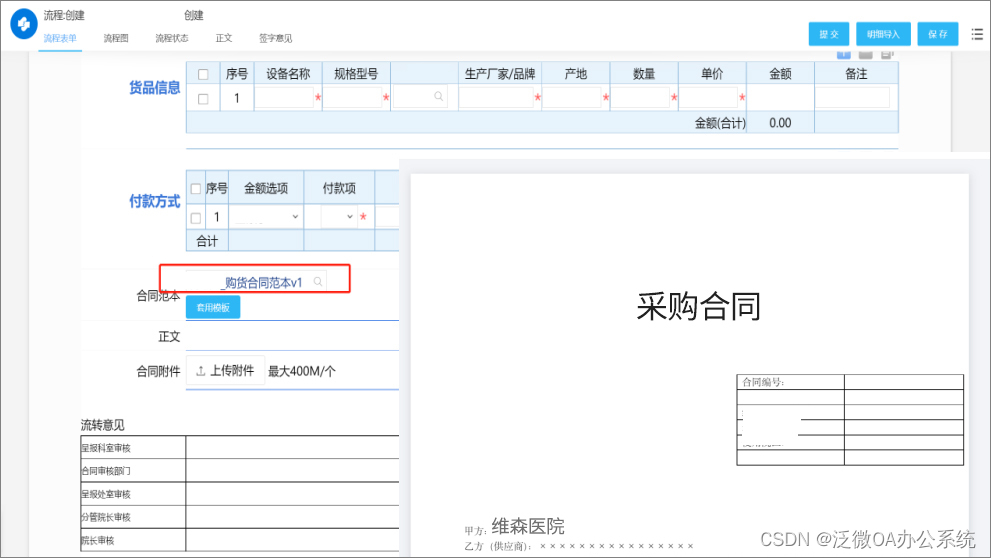This screenshot has height=558, width=991.
Task: Click the rightmost copy icon above 备注 column
Action: point(887,54)
